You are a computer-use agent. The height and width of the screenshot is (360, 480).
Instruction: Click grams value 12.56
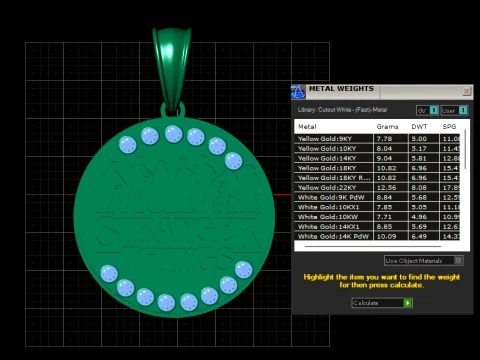coord(386,187)
